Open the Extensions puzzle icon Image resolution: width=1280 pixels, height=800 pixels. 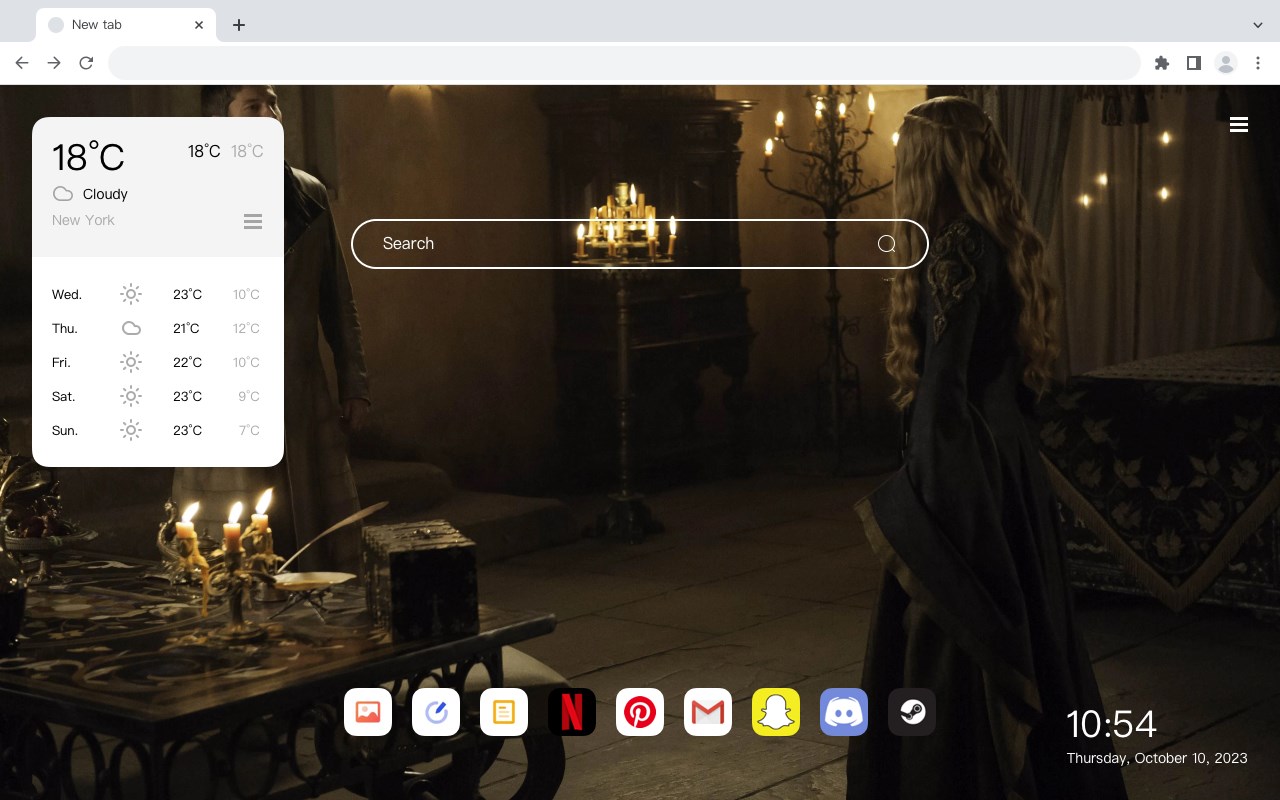click(x=1161, y=63)
